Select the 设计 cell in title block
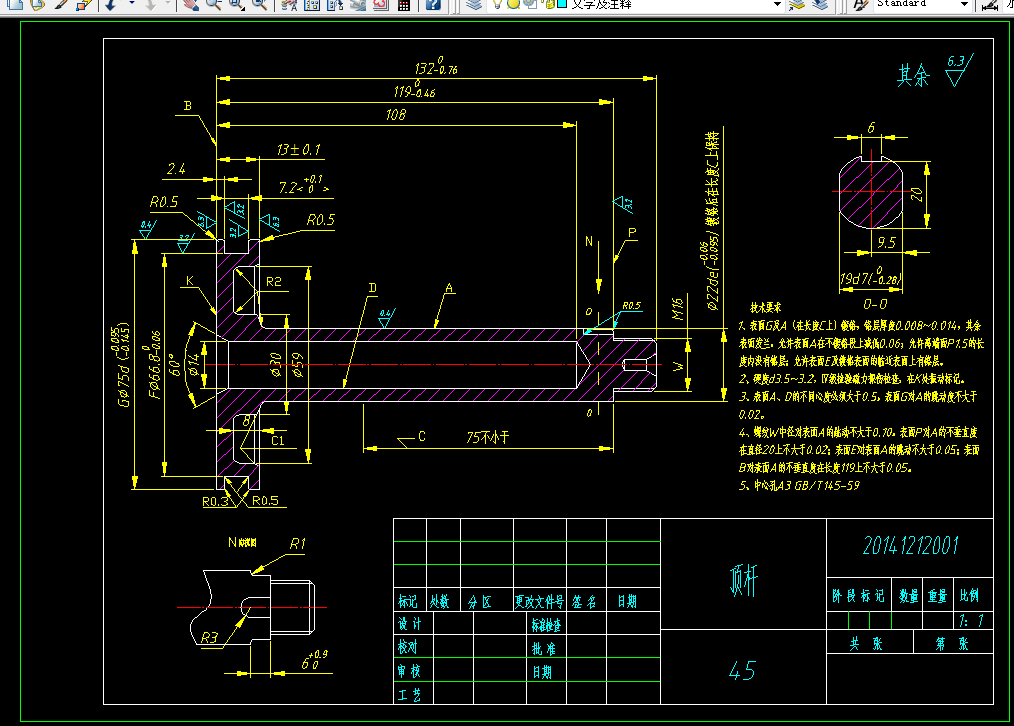Viewport: 1014px width, 726px height. point(409,624)
